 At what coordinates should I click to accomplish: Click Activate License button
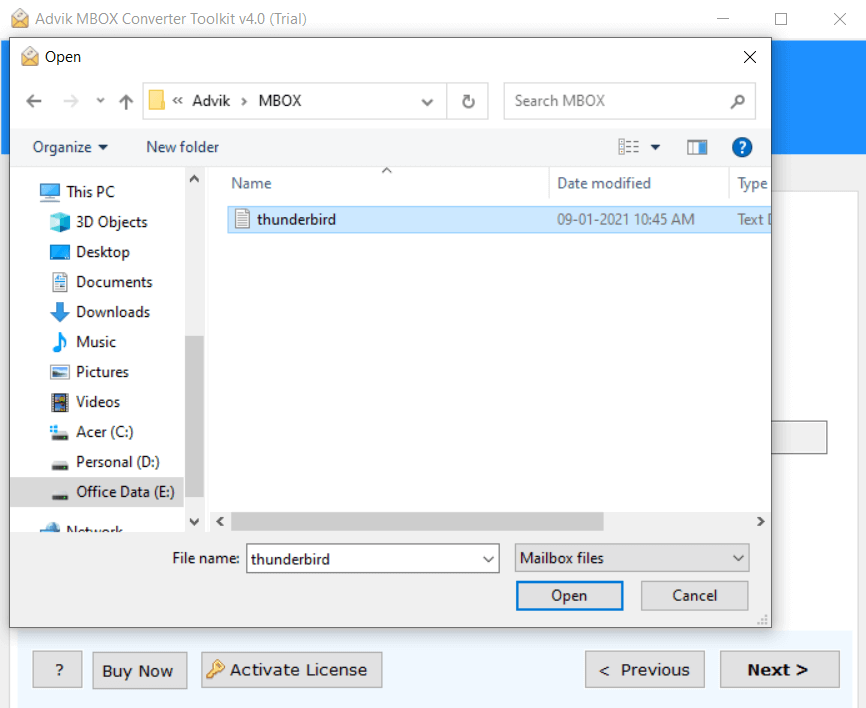[292, 670]
